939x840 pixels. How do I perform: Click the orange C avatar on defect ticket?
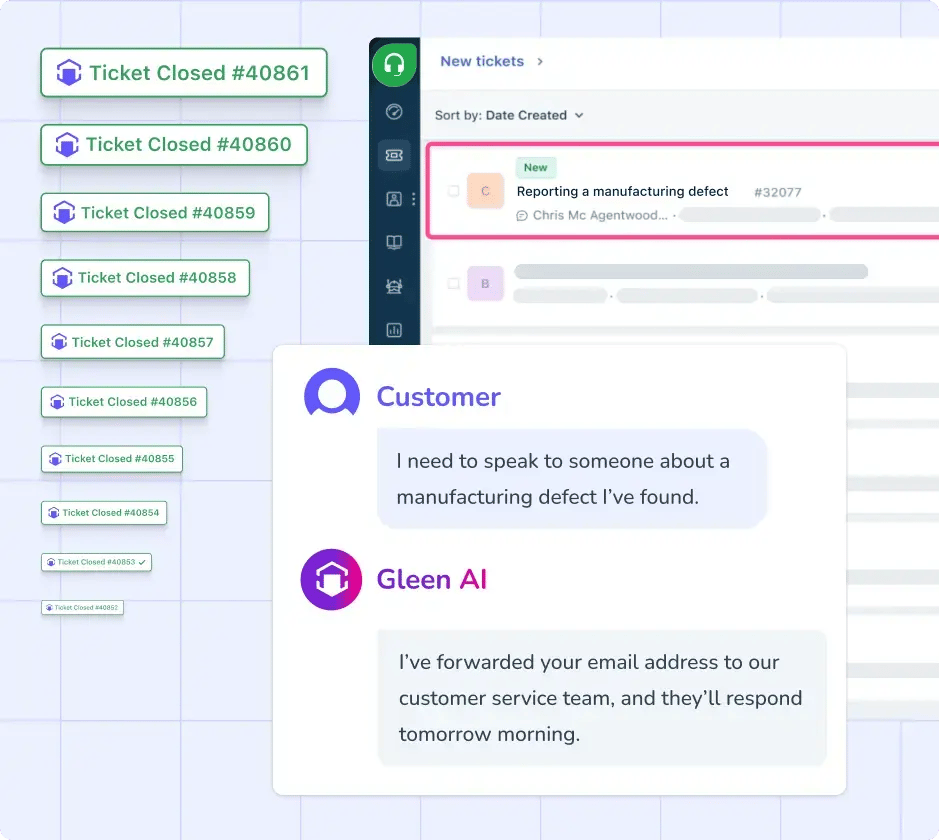coord(485,191)
